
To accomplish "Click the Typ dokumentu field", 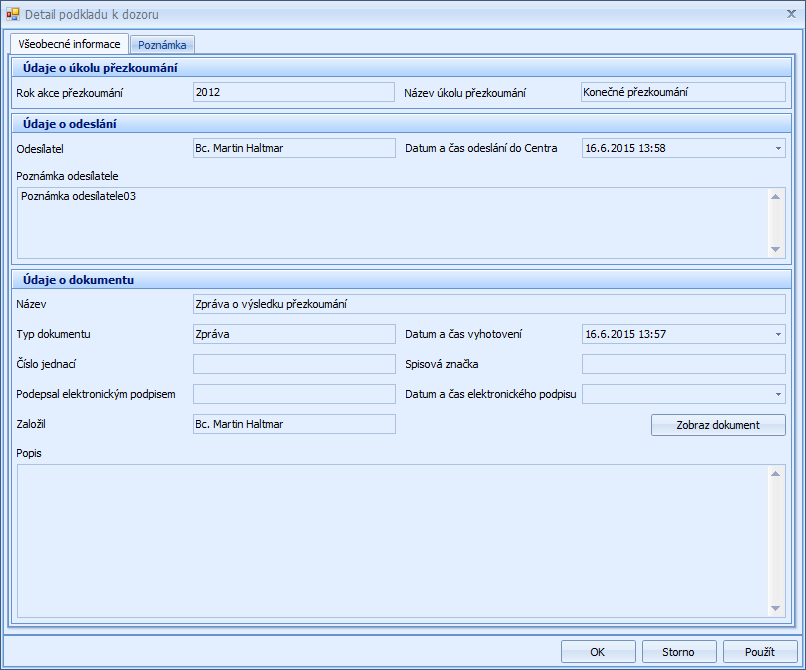I will click(294, 334).
